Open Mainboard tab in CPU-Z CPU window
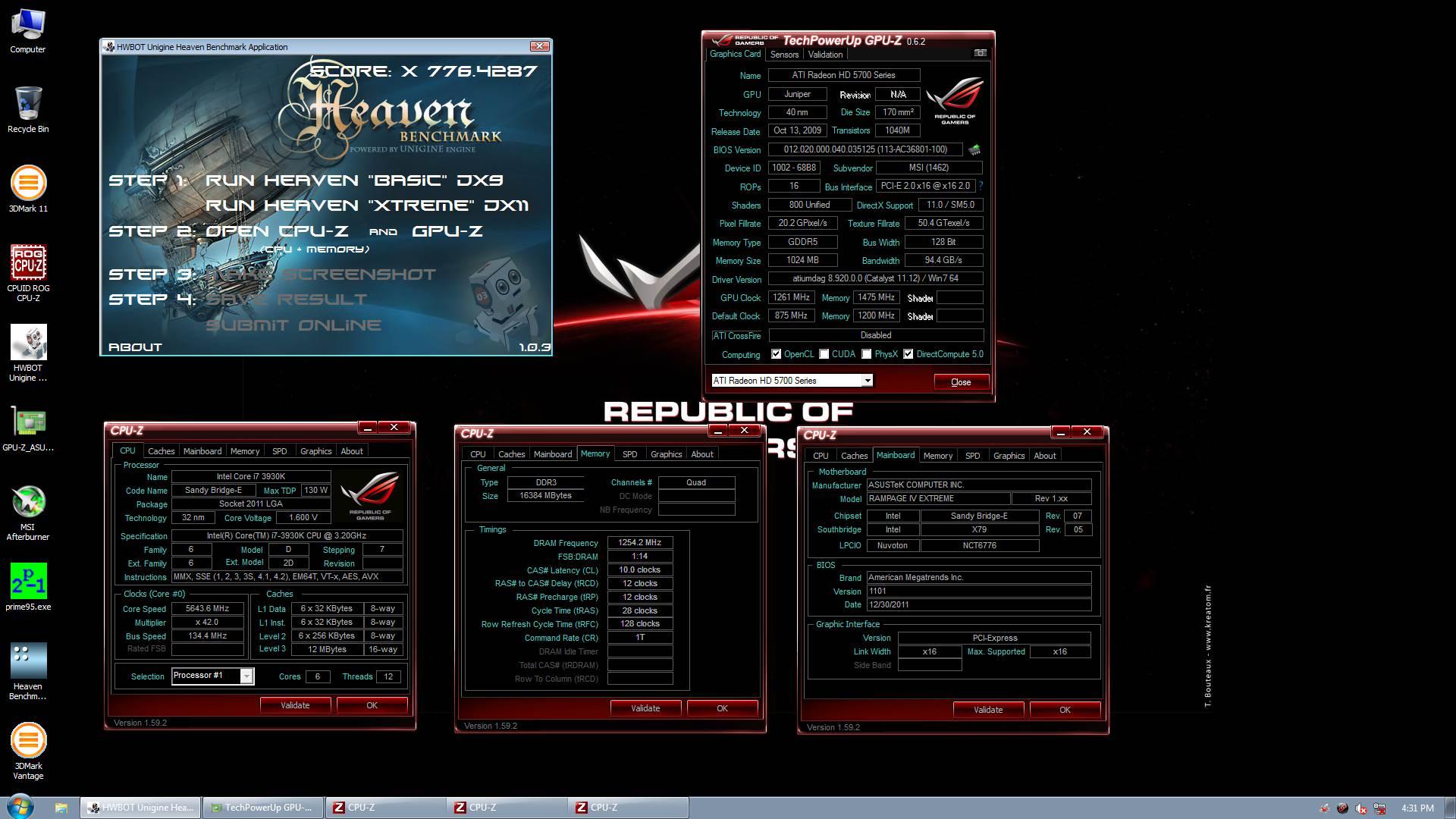The height and width of the screenshot is (819, 1456). (202, 451)
